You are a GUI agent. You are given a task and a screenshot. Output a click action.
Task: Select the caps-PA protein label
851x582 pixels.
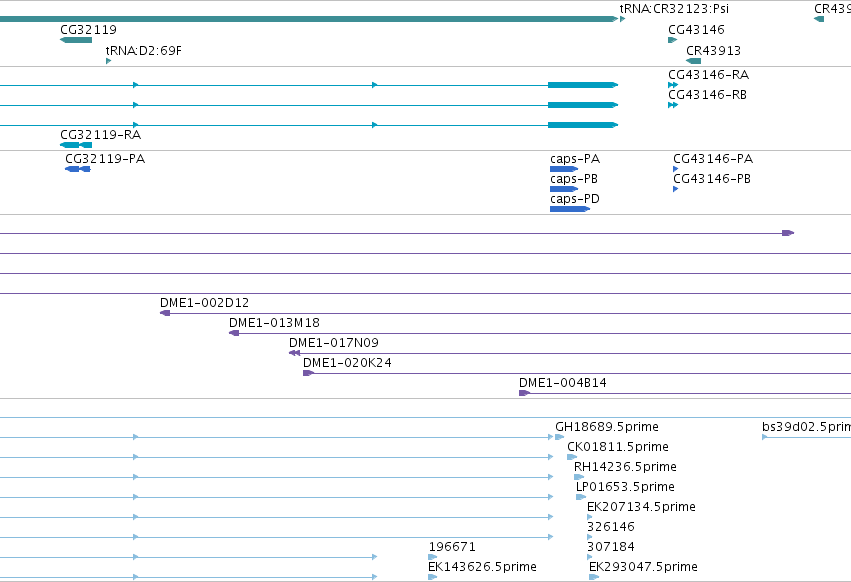pos(575,159)
